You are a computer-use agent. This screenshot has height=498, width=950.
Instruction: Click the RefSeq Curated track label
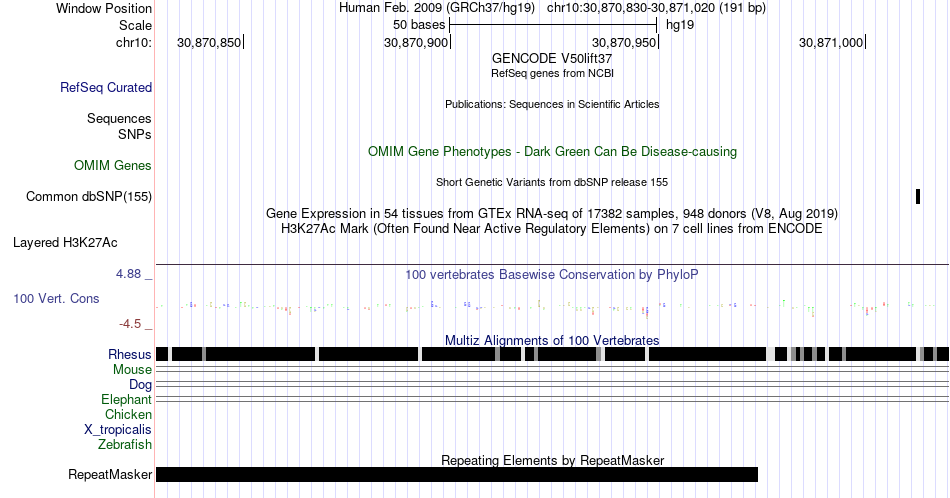point(106,88)
